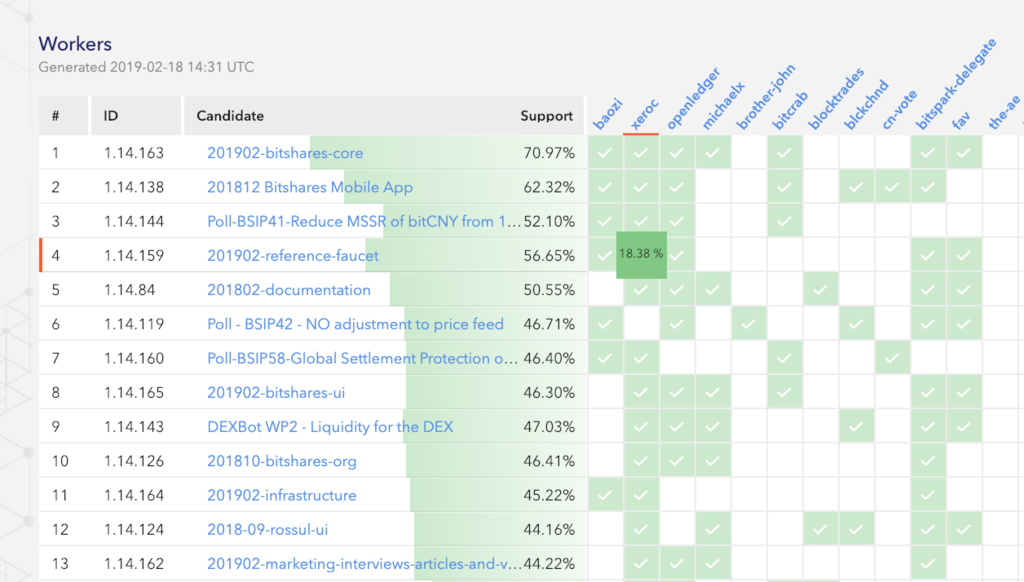Image resolution: width=1024 pixels, height=582 pixels.
Task: Toggle openledger's vote on 201810-bitshares-org
Action: point(677,460)
